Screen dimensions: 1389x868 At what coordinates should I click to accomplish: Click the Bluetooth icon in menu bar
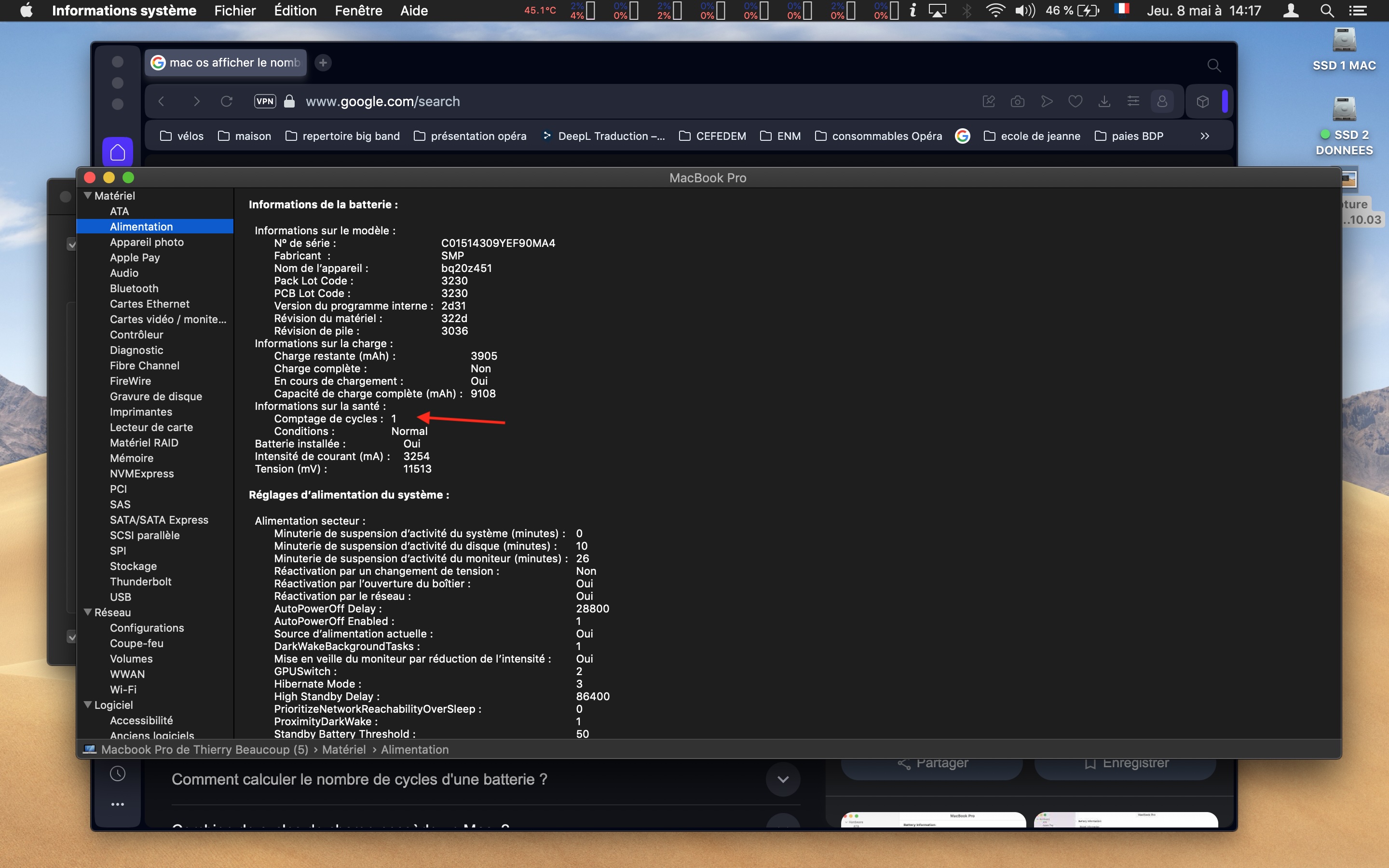(967, 10)
